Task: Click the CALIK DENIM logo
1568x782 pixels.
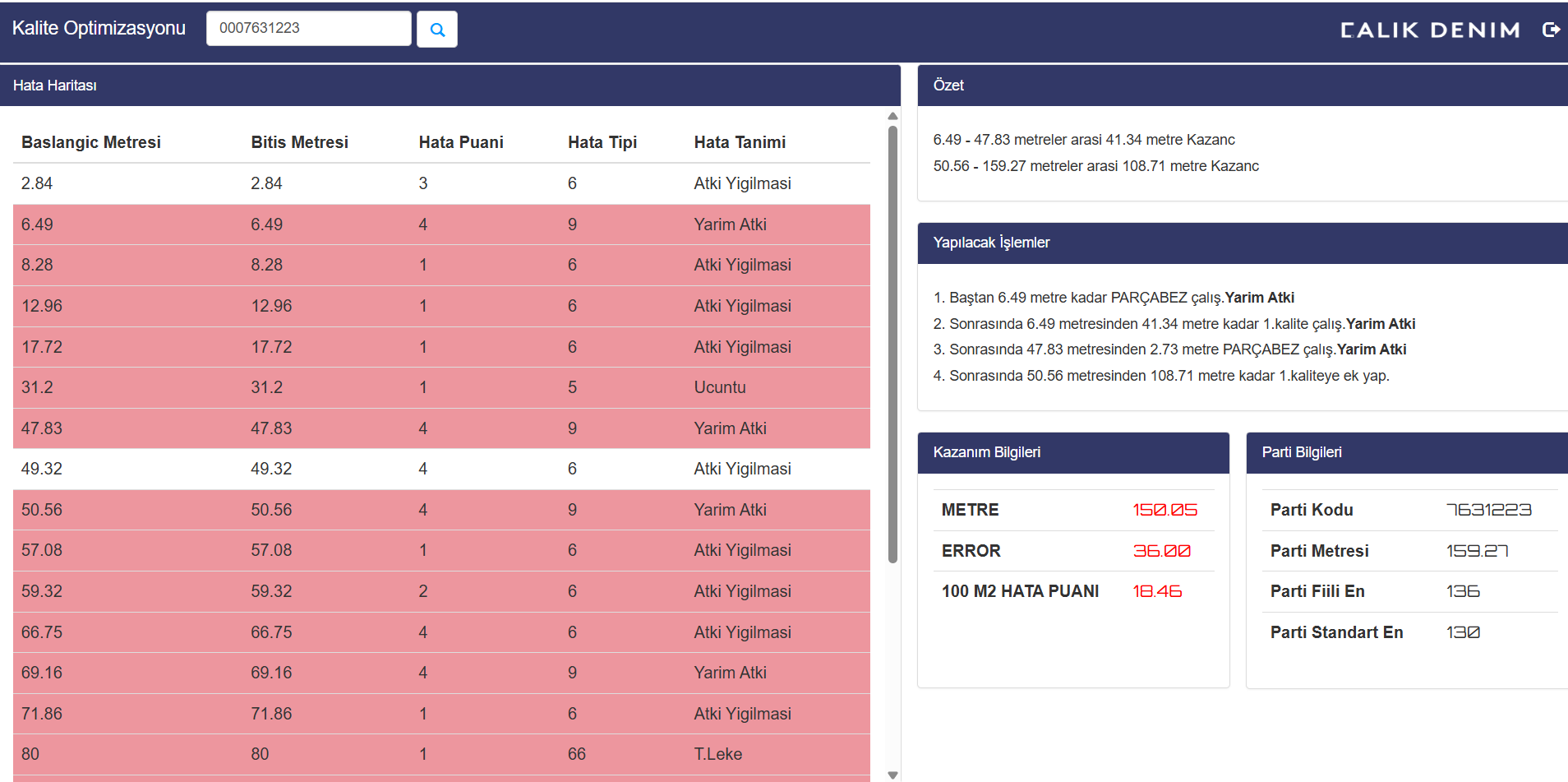Action: pos(1430,30)
